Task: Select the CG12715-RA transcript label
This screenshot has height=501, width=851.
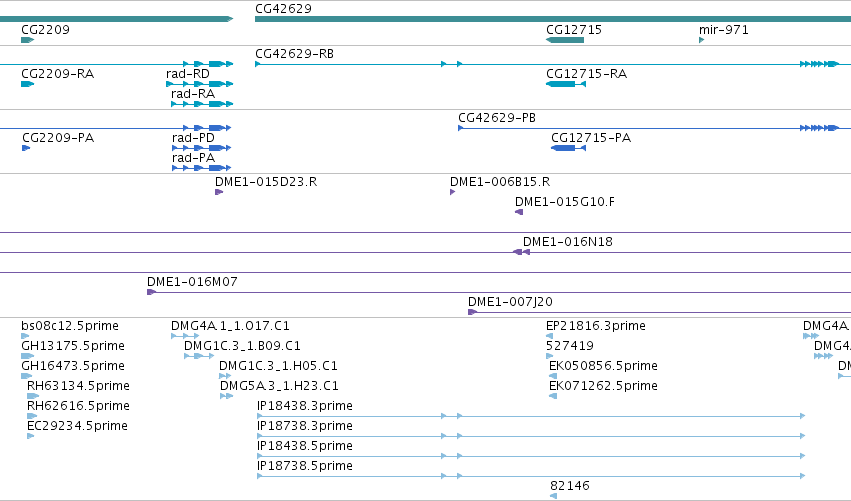Action: coord(586,74)
